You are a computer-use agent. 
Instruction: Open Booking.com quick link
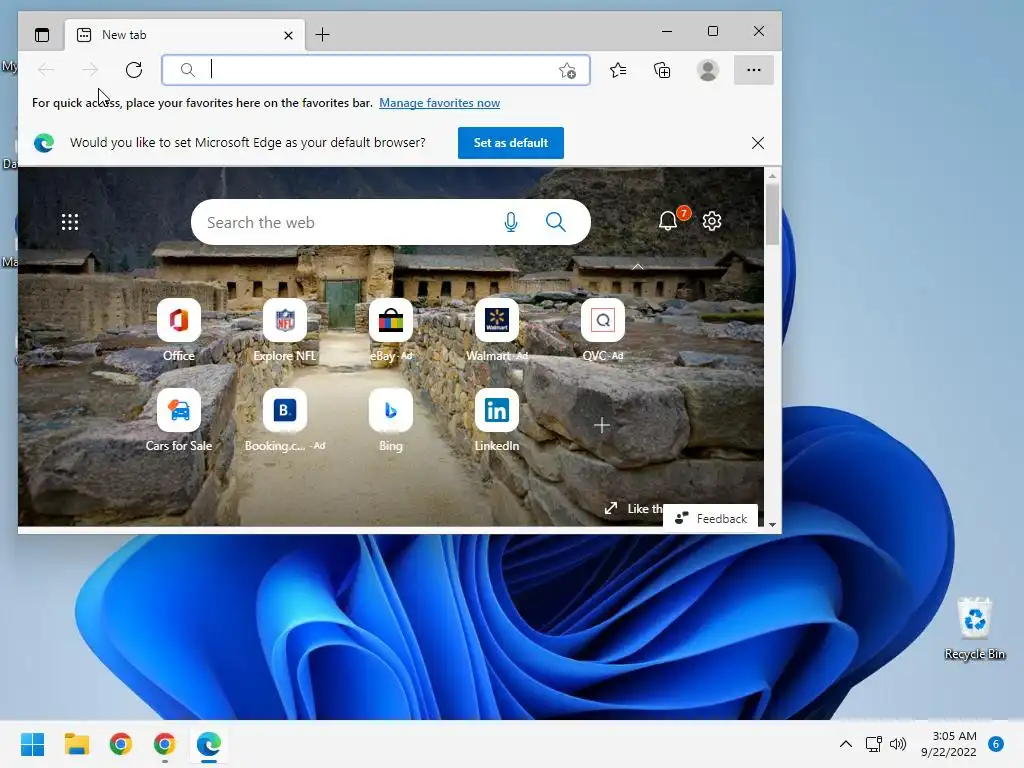(x=285, y=420)
